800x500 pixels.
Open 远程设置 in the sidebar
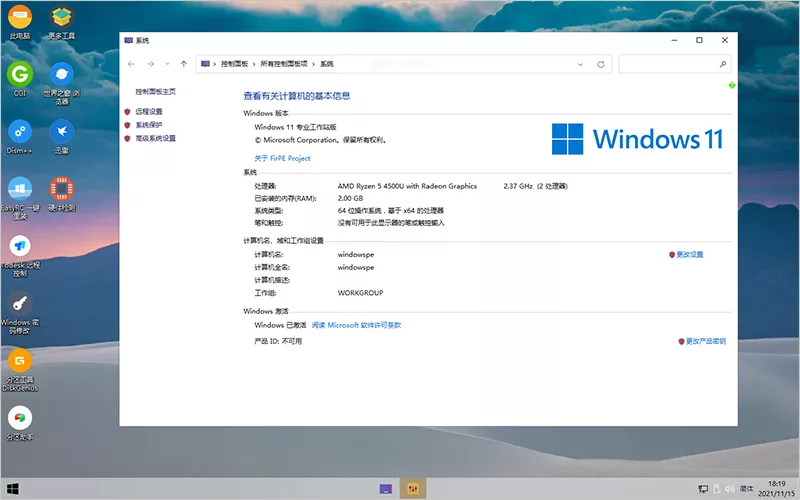148,111
